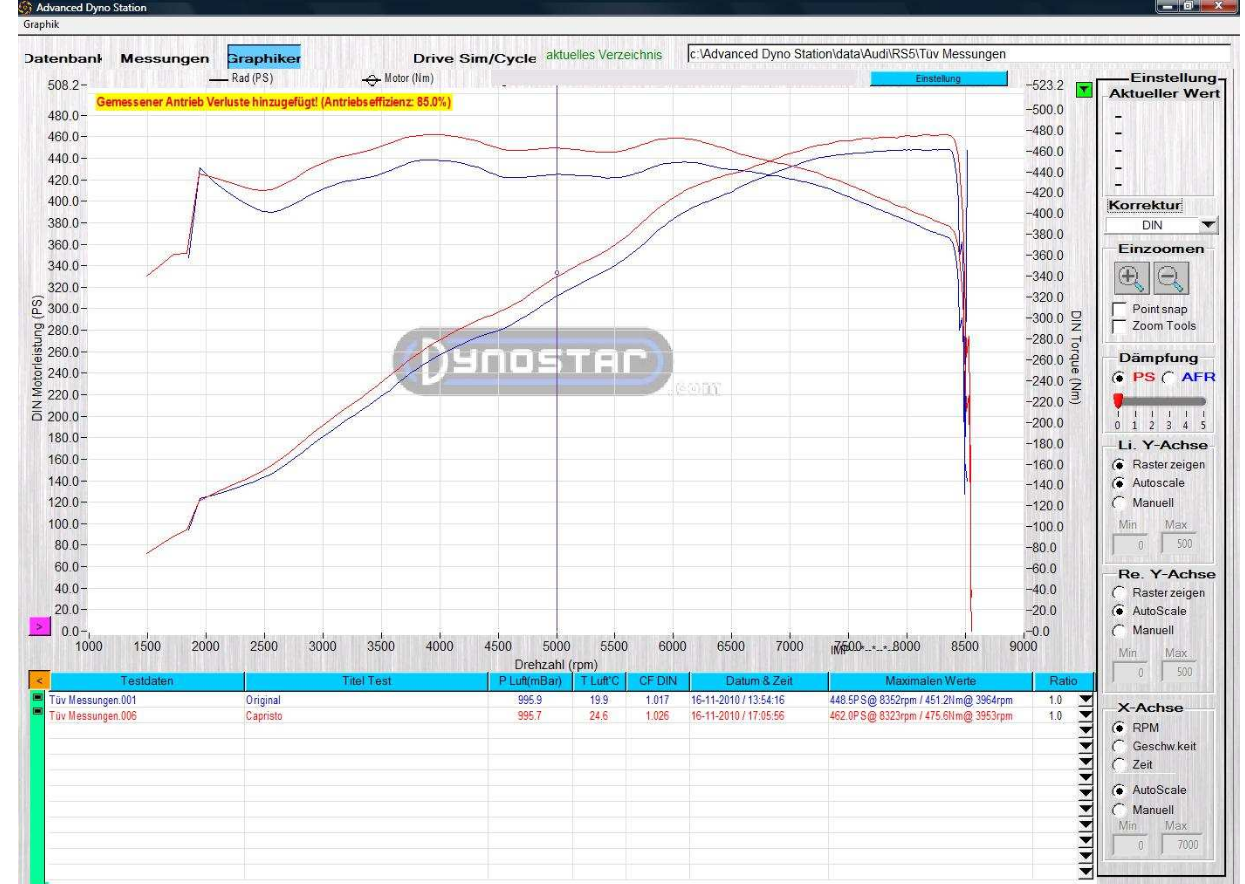Enable the Zoom Tools checkbox
This screenshot has width=1245, height=884.
pyautogui.click(x=1119, y=326)
